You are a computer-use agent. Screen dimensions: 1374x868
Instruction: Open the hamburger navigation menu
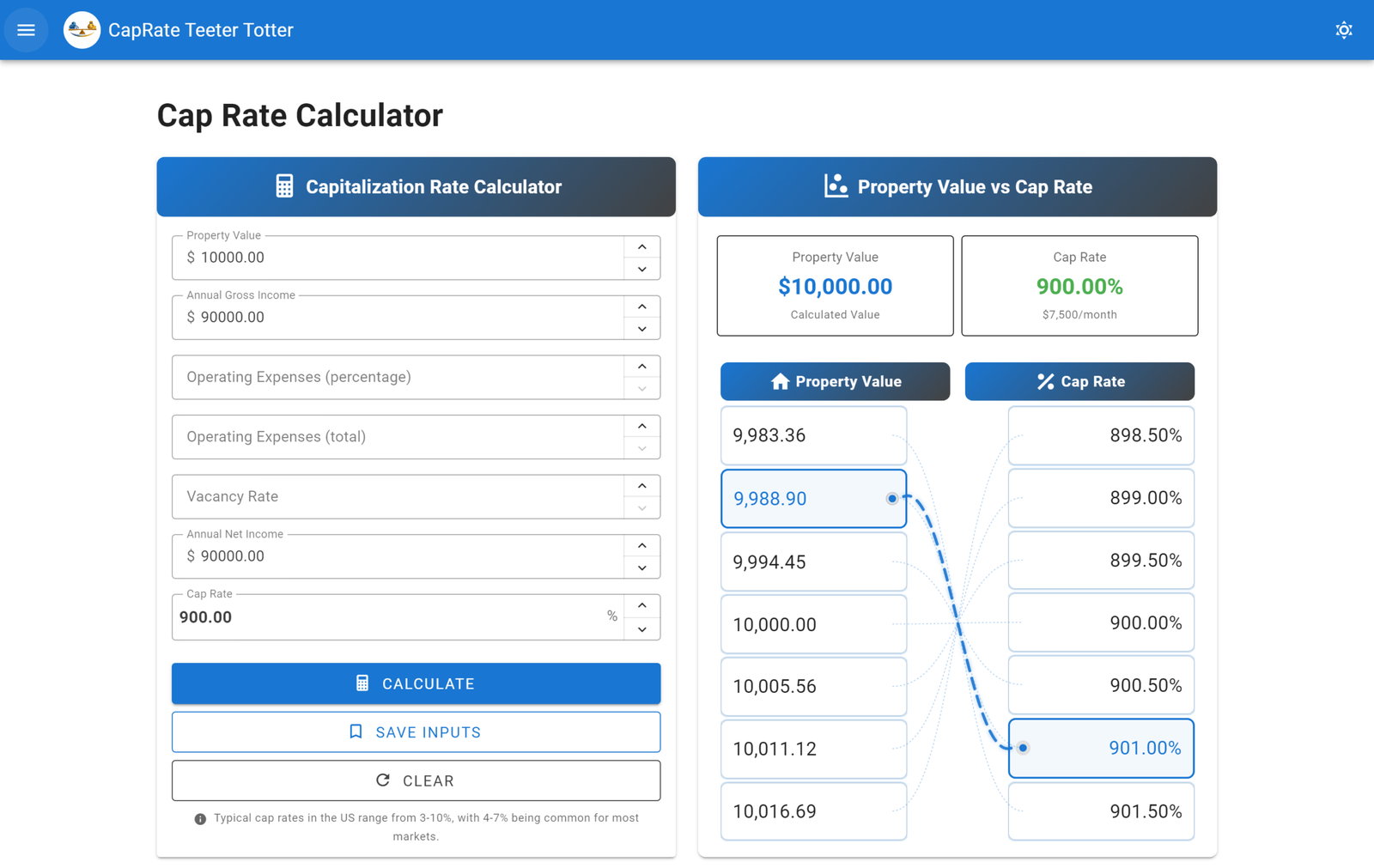tap(26, 30)
